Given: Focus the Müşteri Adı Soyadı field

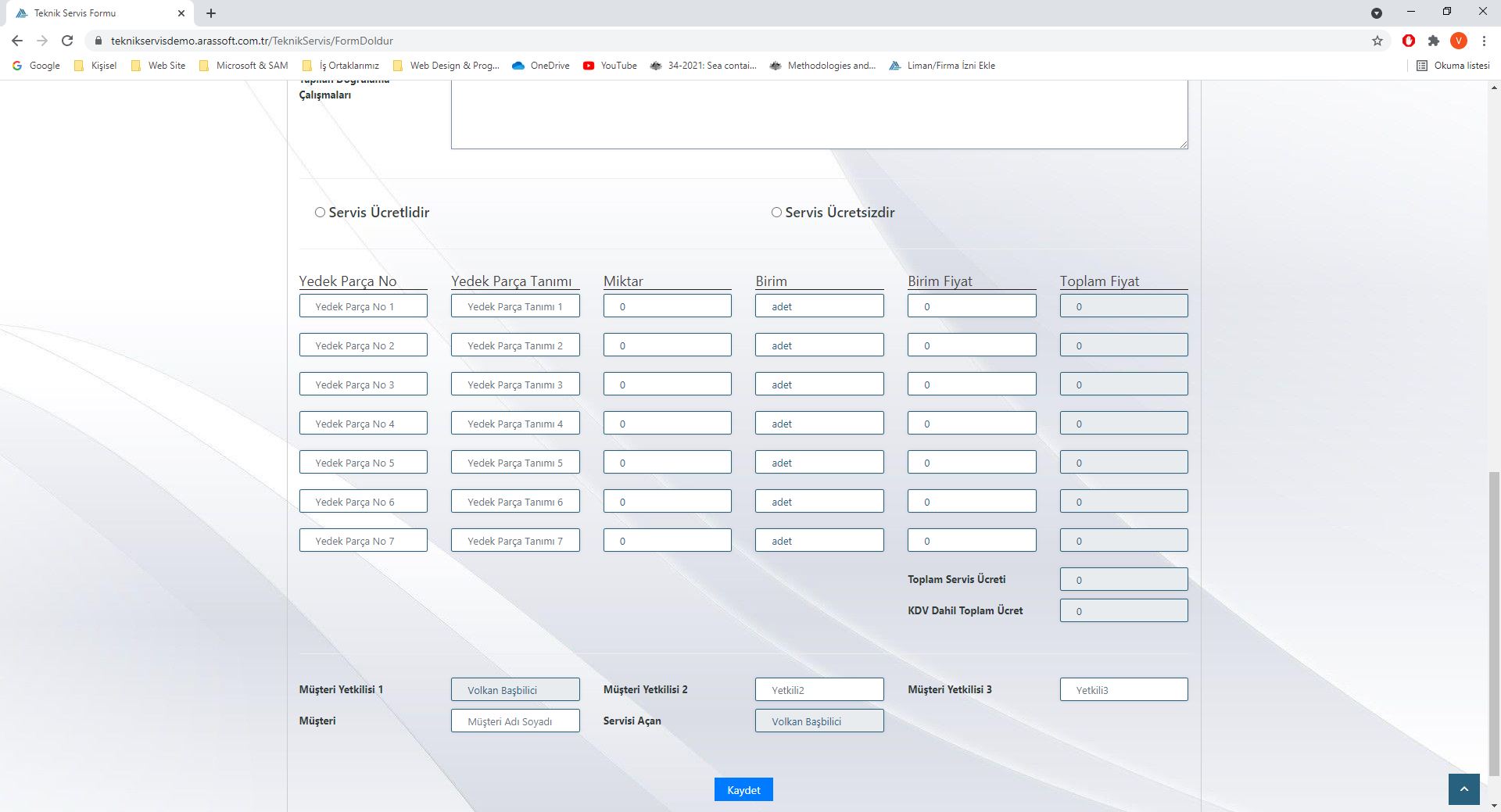Looking at the screenshot, I should 515,721.
